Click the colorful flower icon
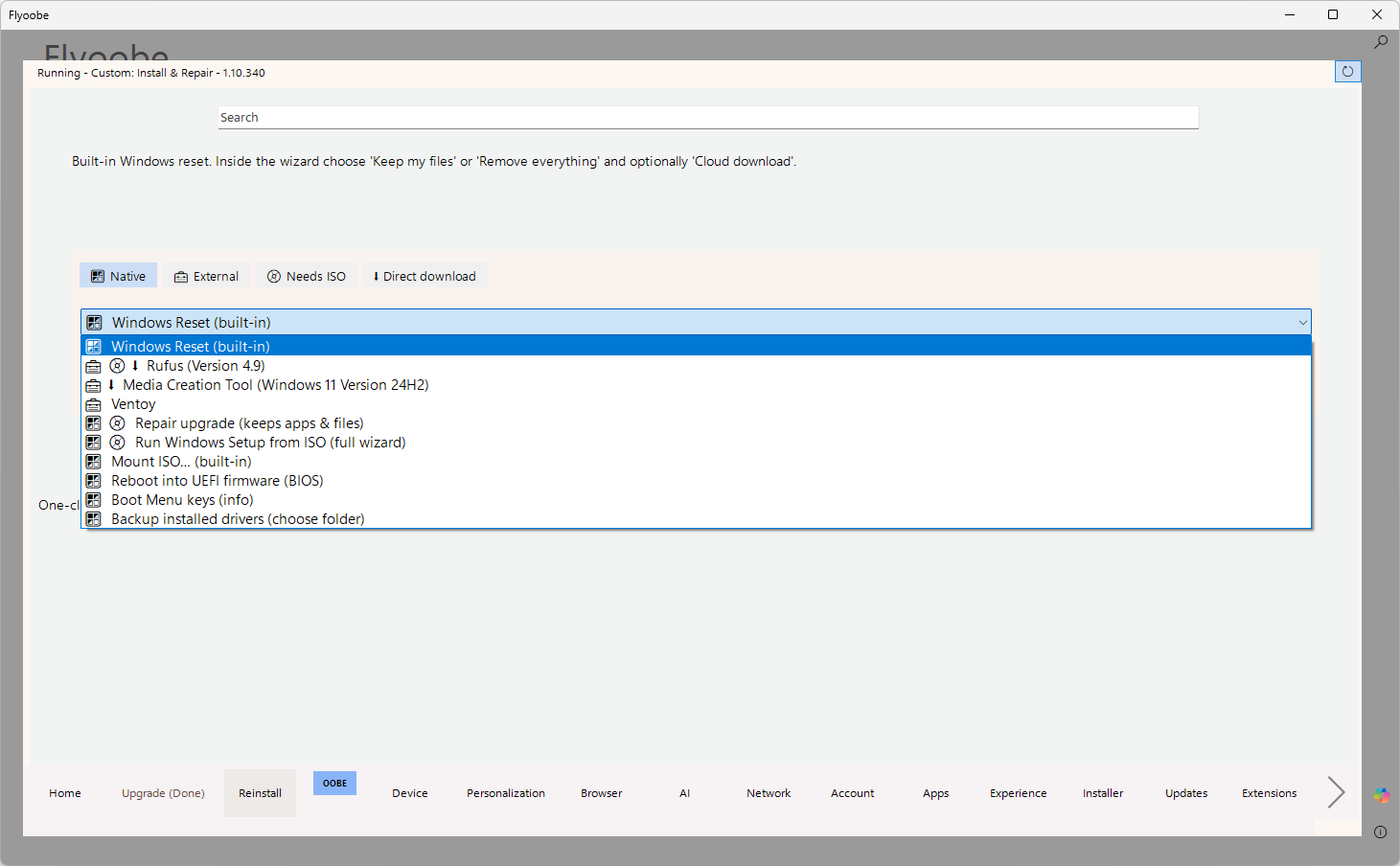This screenshot has width=1400, height=866. coord(1381,795)
